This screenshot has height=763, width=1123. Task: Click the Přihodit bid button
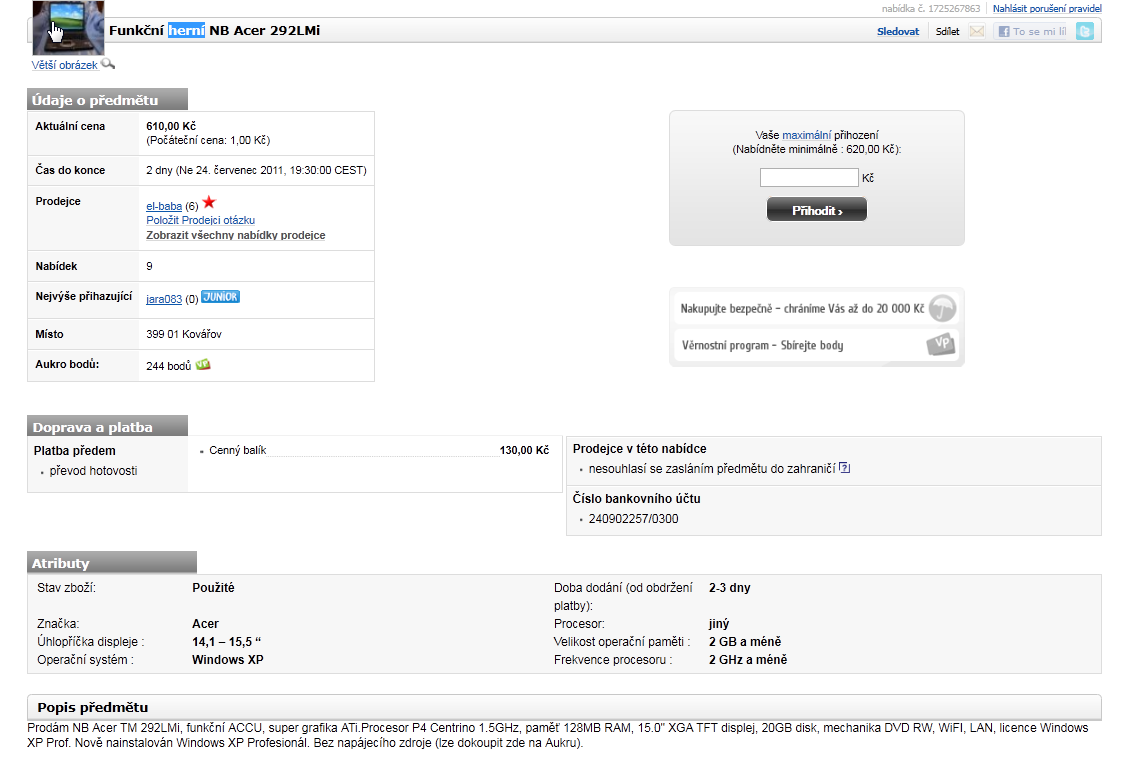[816, 210]
